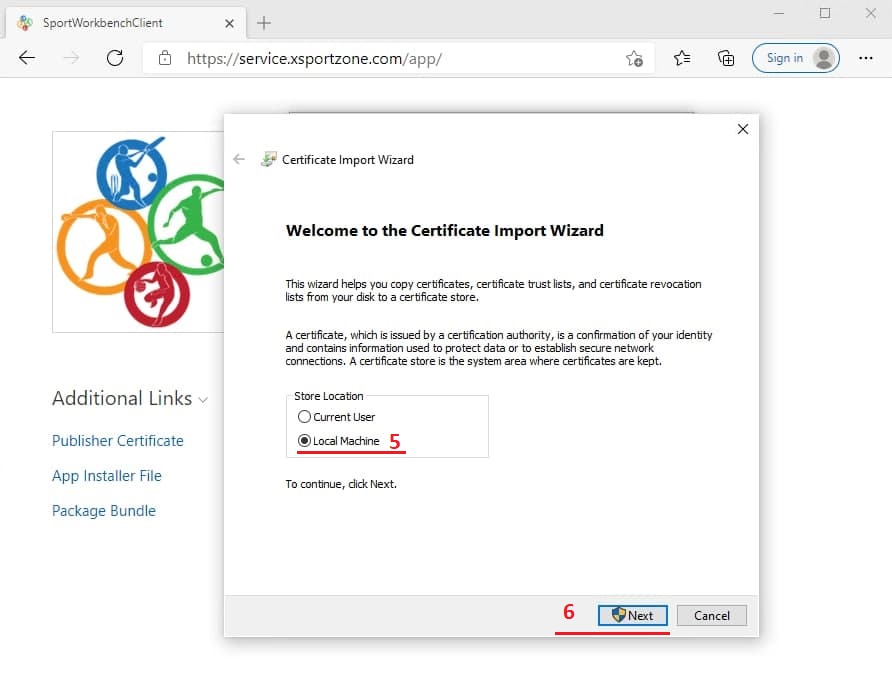Viewport: 892px width, 685px height.
Task: Switch to the SportWorkbenchClient tab
Action: (x=110, y=22)
